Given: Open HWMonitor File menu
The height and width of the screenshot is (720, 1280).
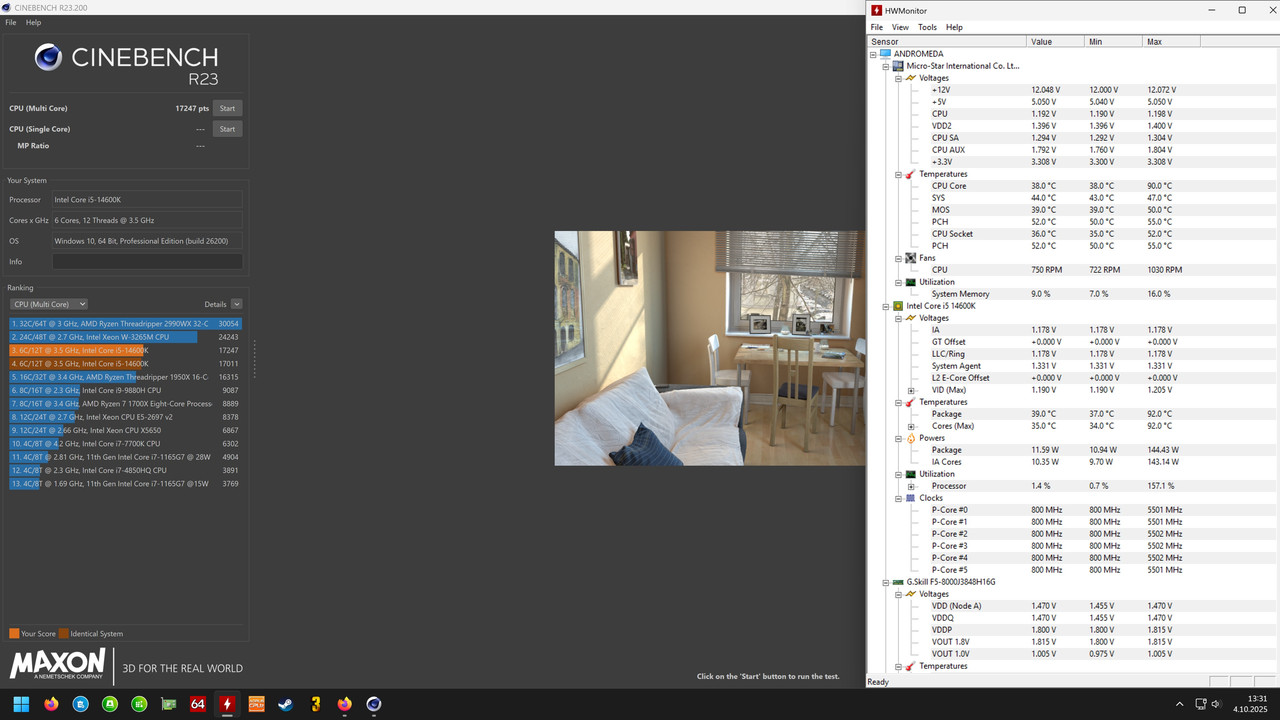Looking at the screenshot, I should click(x=877, y=27).
